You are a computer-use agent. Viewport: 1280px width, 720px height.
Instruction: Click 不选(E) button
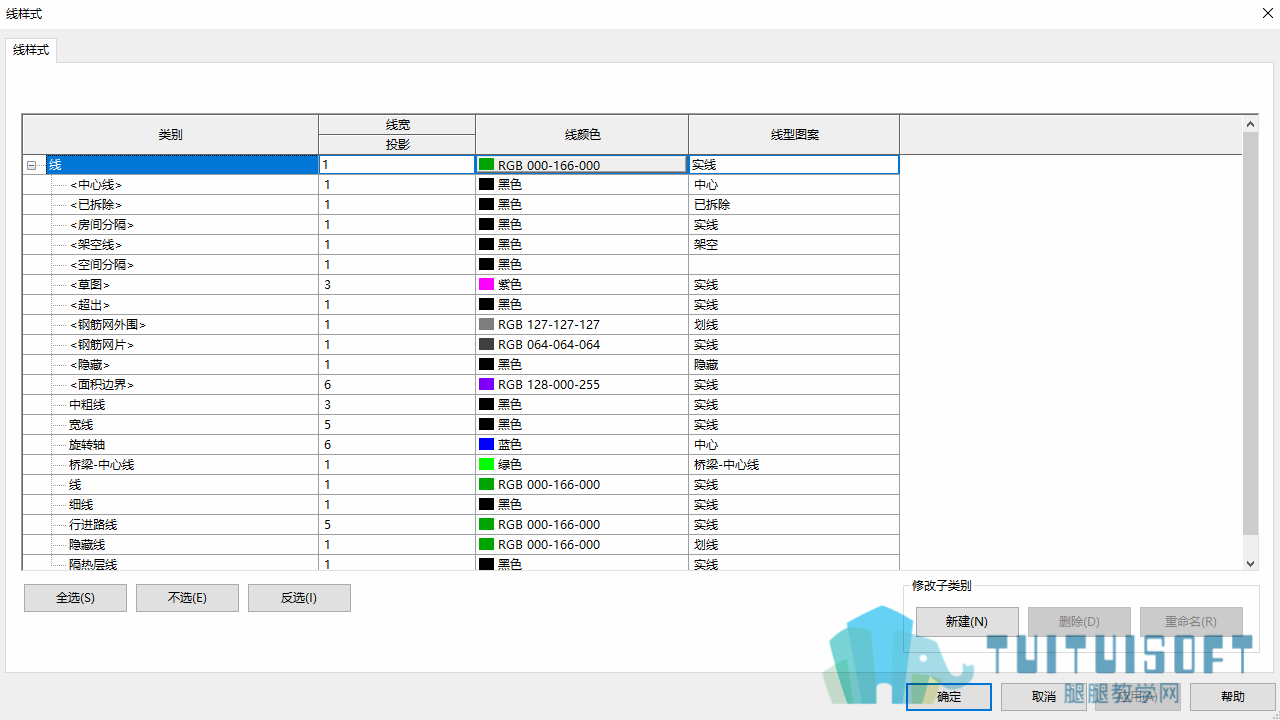tap(187, 598)
